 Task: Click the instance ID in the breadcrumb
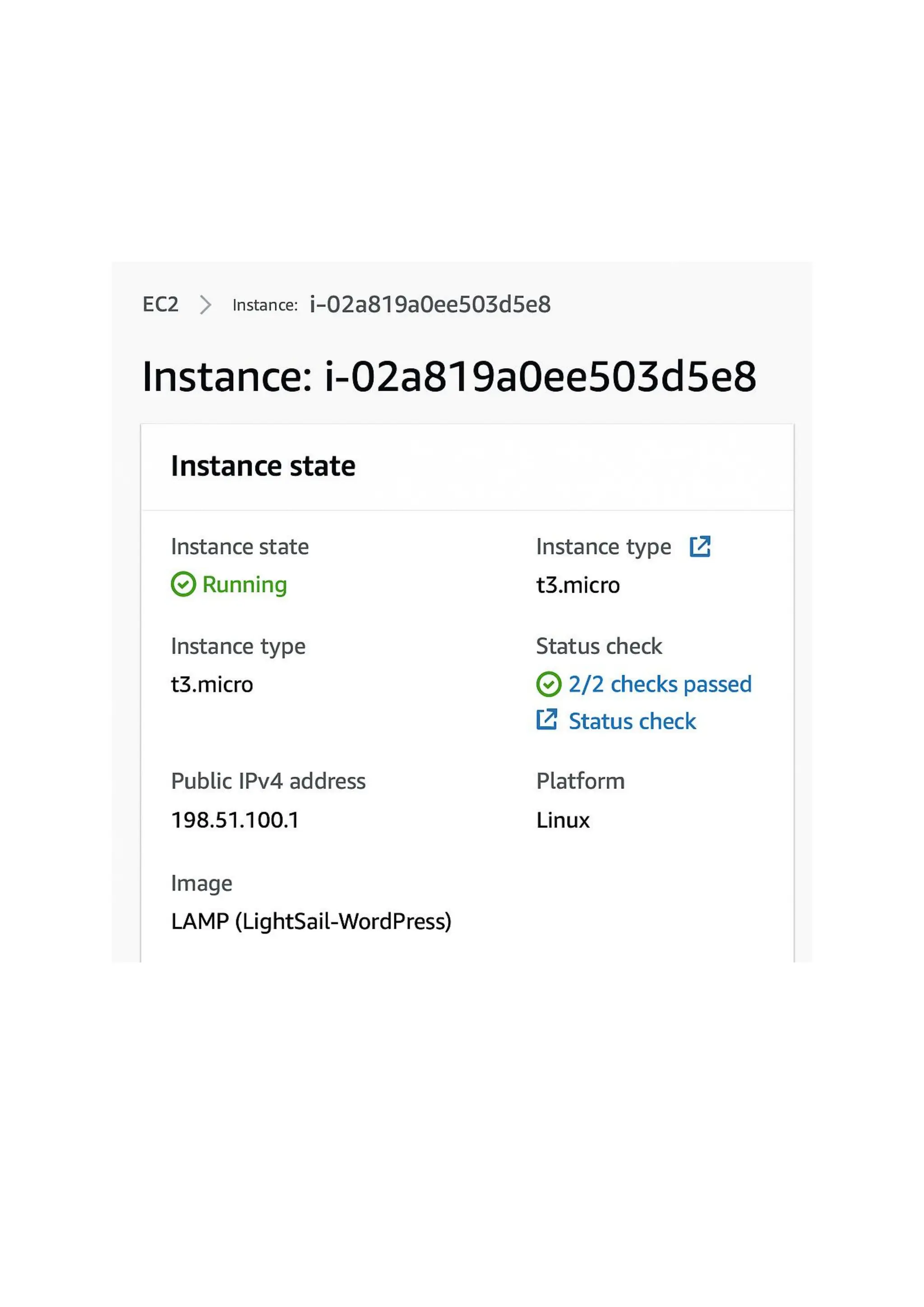(430, 305)
